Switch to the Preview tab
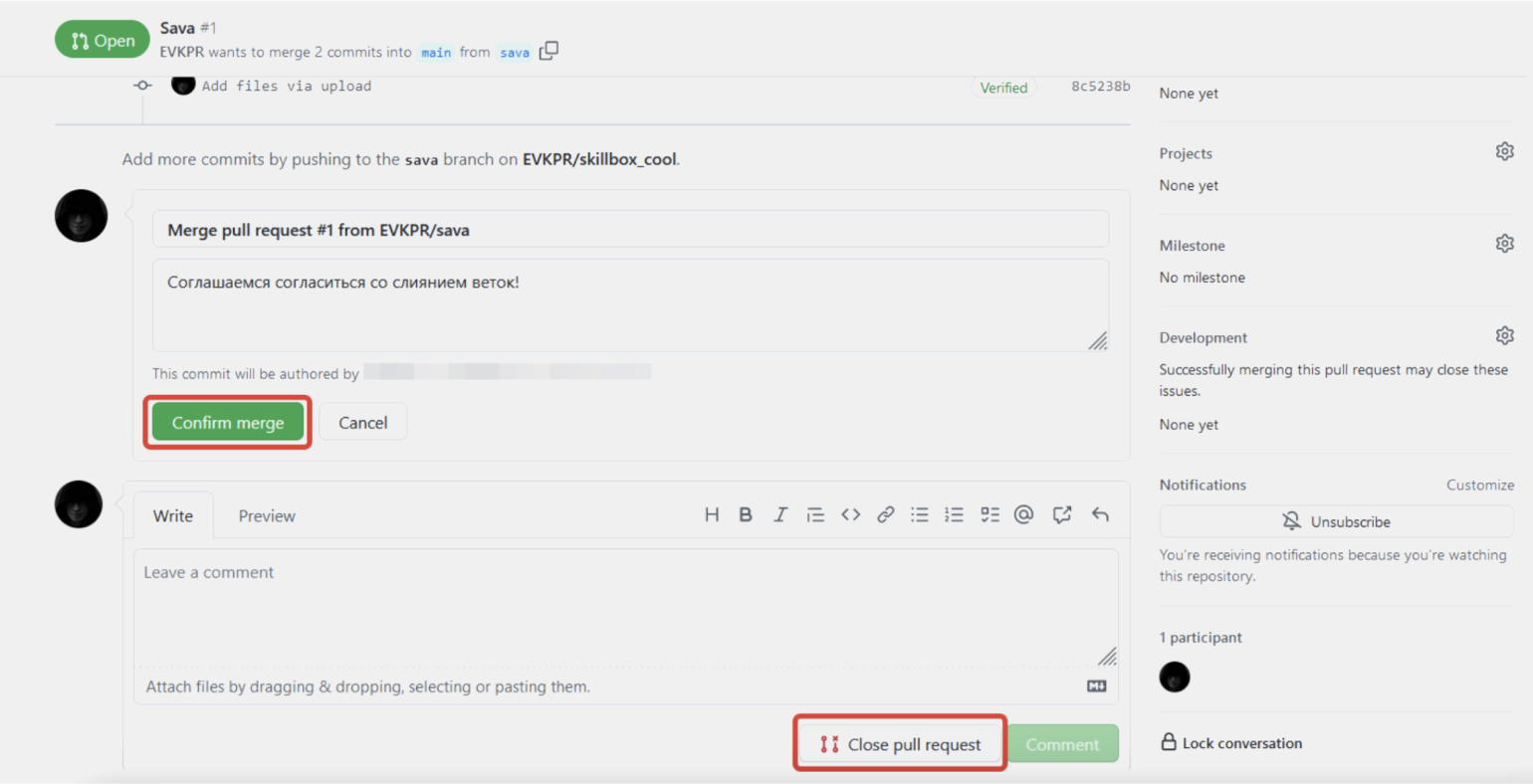This screenshot has height=784, width=1533. click(x=267, y=516)
